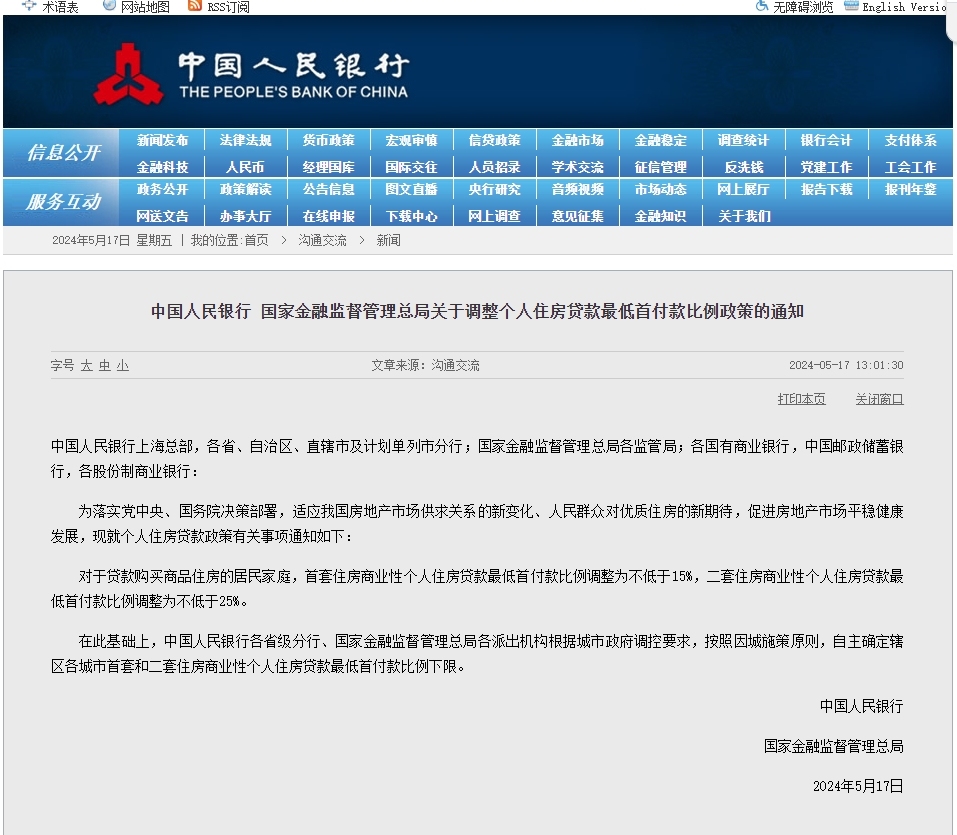Go to 信贷政策 section
This screenshot has height=835, width=957.
pyautogui.click(x=494, y=140)
